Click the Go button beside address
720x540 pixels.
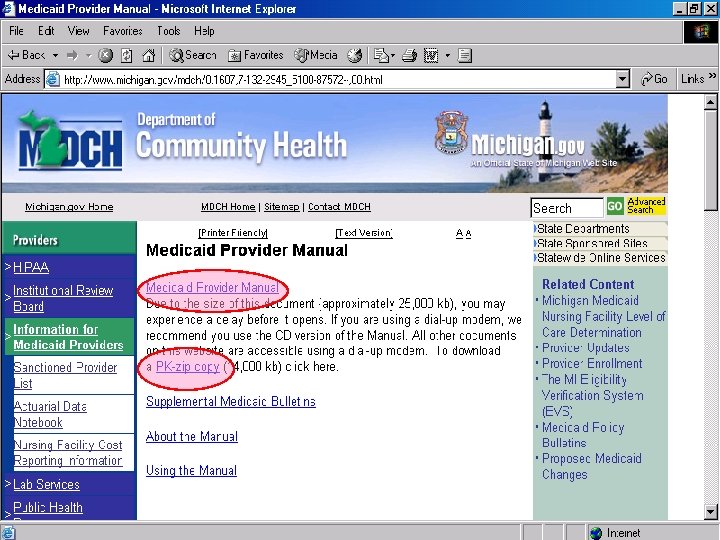tap(654, 79)
